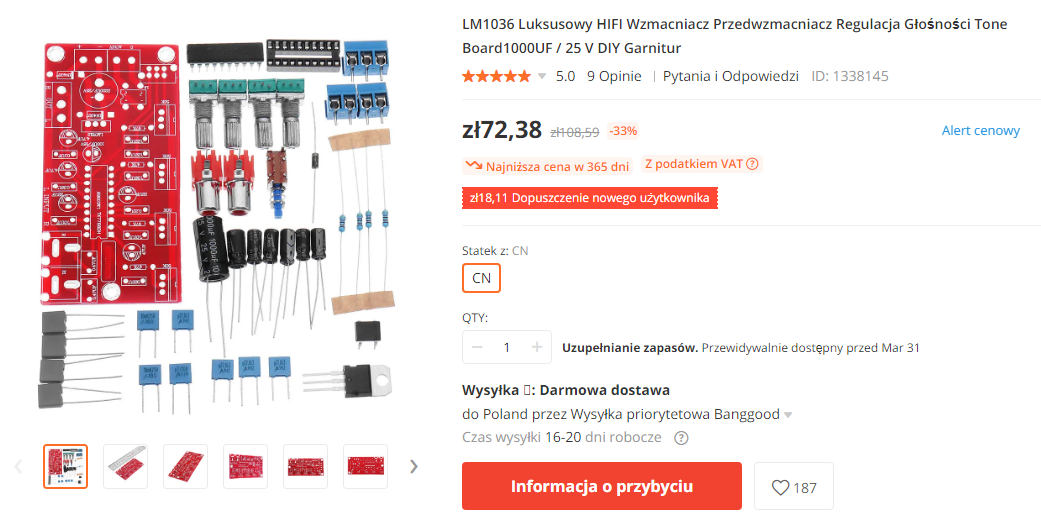Click the lowest price trend arrow icon
This screenshot has width=1041, height=517.
pyautogui.click(x=474, y=166)
